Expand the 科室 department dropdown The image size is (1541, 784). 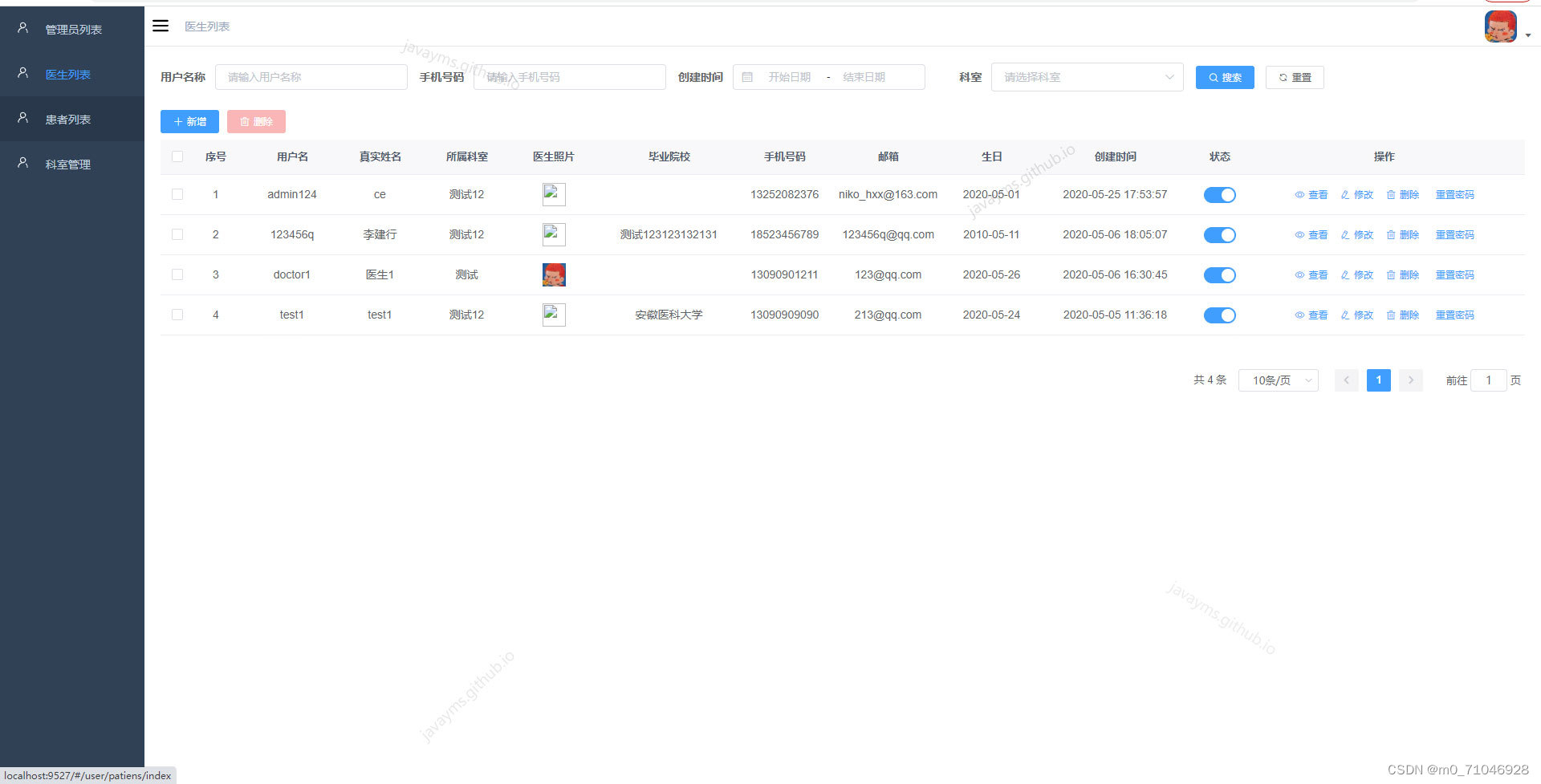pyautogui.click(x=1087, y=77)
